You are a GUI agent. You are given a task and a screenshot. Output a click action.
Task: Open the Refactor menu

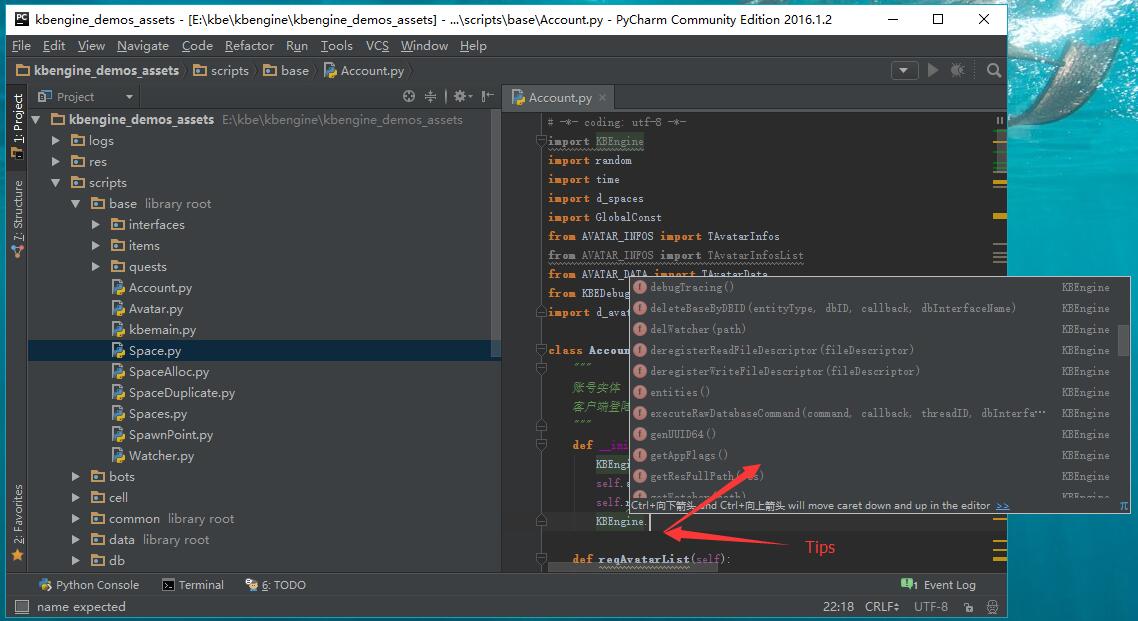point(249,46)
